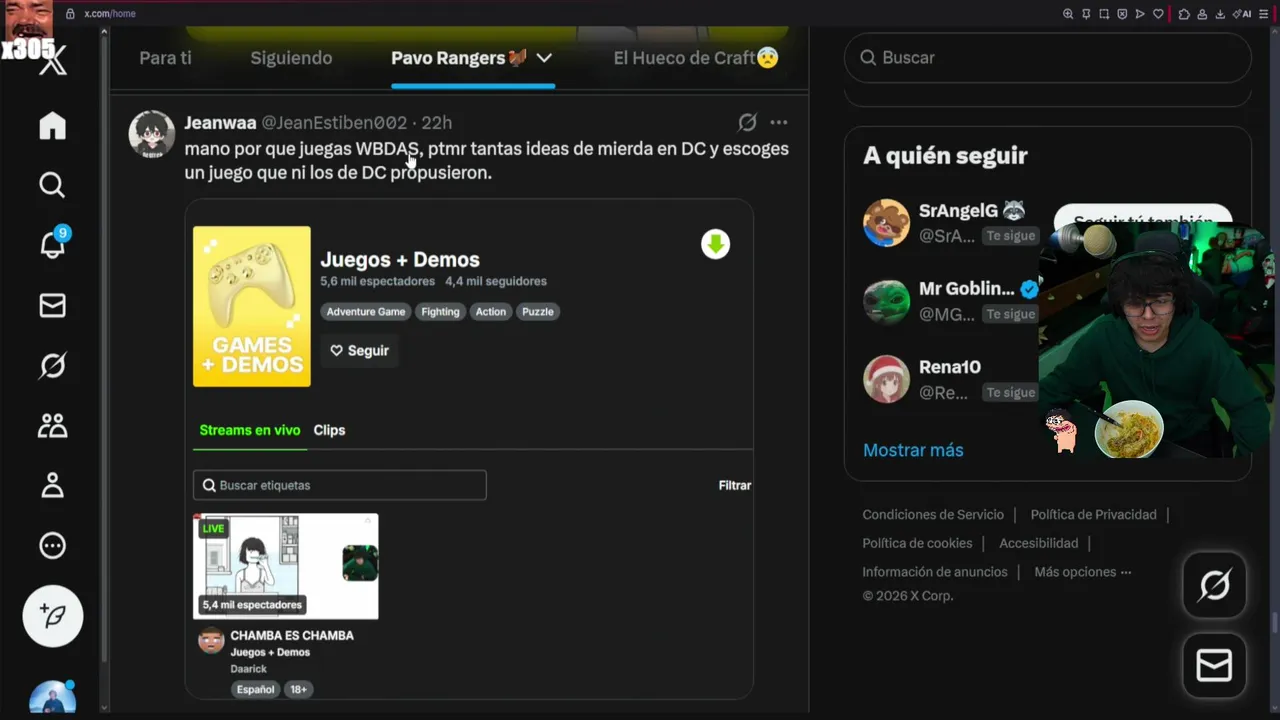This screenshot has height=720, width=1280.
Task: Select the Streams en vivo tab
Action: 250,430
